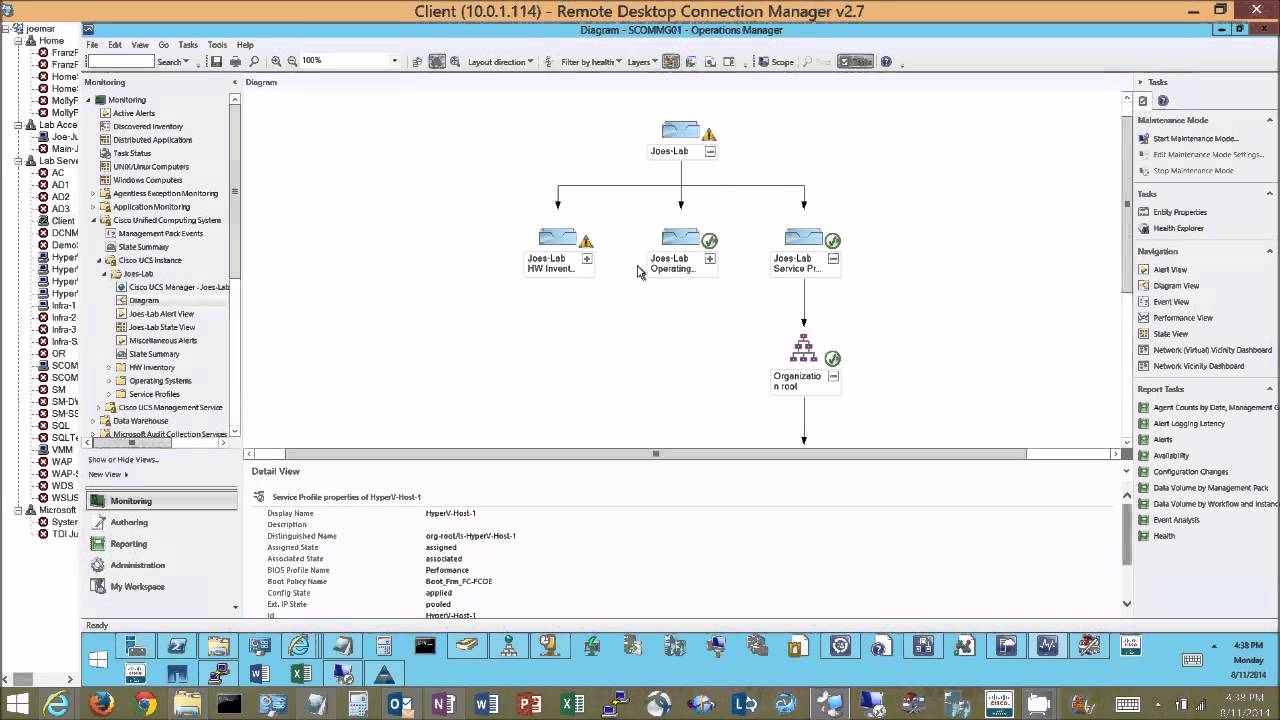The height and width of the screenshot is (720, 1280).
Task: Open Diagram View in the Navigation section
Action: (x=1176, y=286)
